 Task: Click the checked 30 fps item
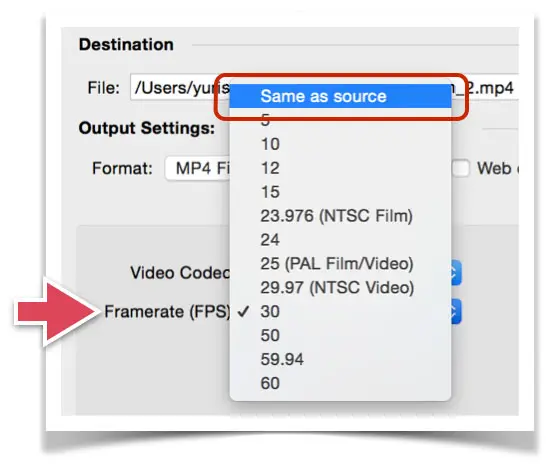tap(340, 311)
